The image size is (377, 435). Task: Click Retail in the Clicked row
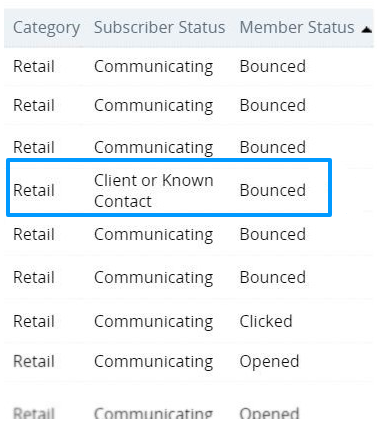coord(34,321)
